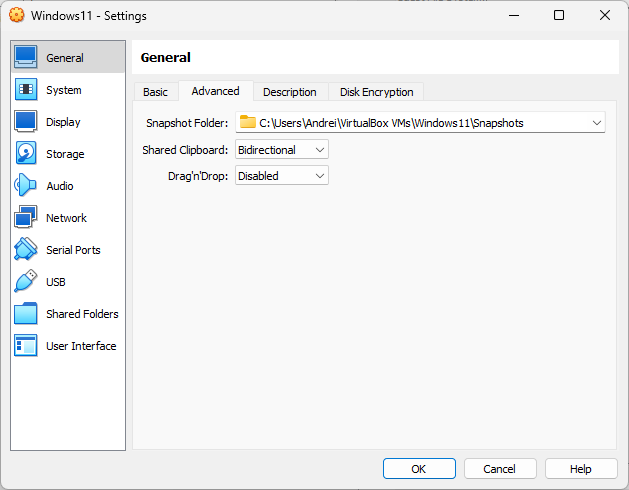Image resolution: width=629 pixels, height=490 pixels.
Task: Open the Shared Clipboard Bidirectional dropdown
Action: (x=282, y=149)
